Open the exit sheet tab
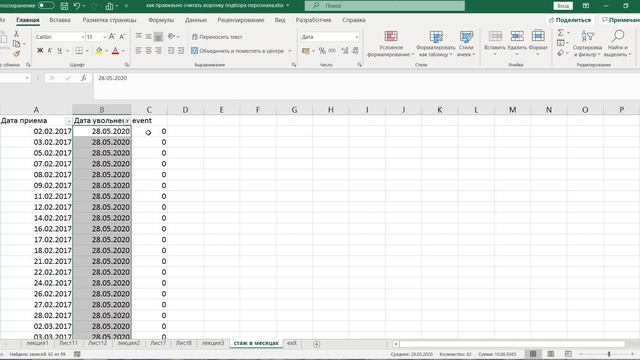640x360 pixels. tap(292, 343)
